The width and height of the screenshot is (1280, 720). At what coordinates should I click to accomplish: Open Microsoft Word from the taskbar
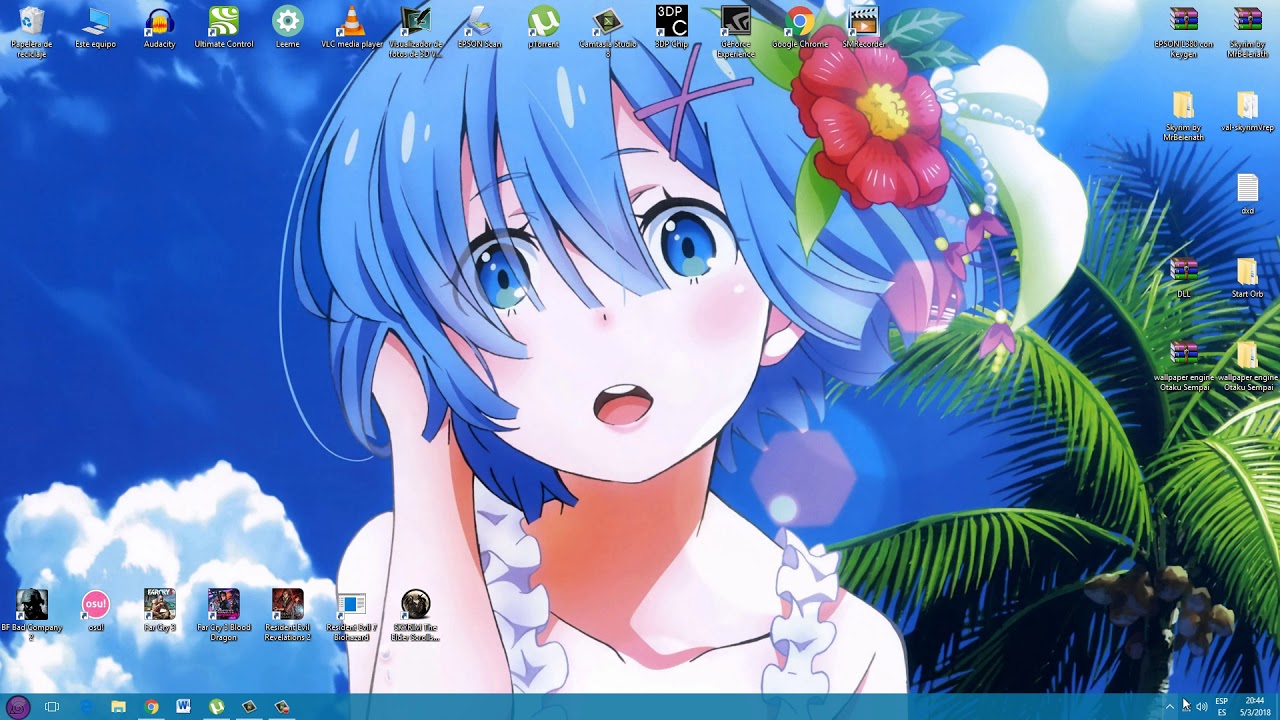coord(183,707)
